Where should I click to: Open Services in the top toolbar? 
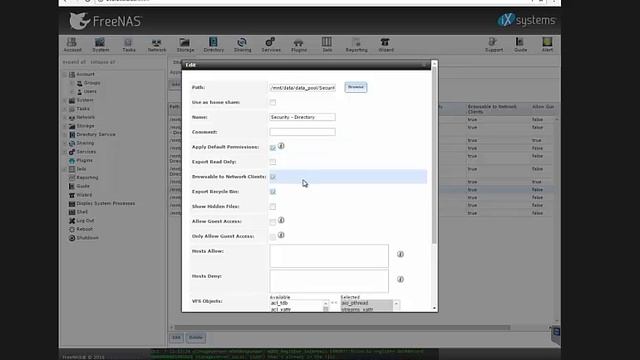pyautogui.click(x=271, y=44)
